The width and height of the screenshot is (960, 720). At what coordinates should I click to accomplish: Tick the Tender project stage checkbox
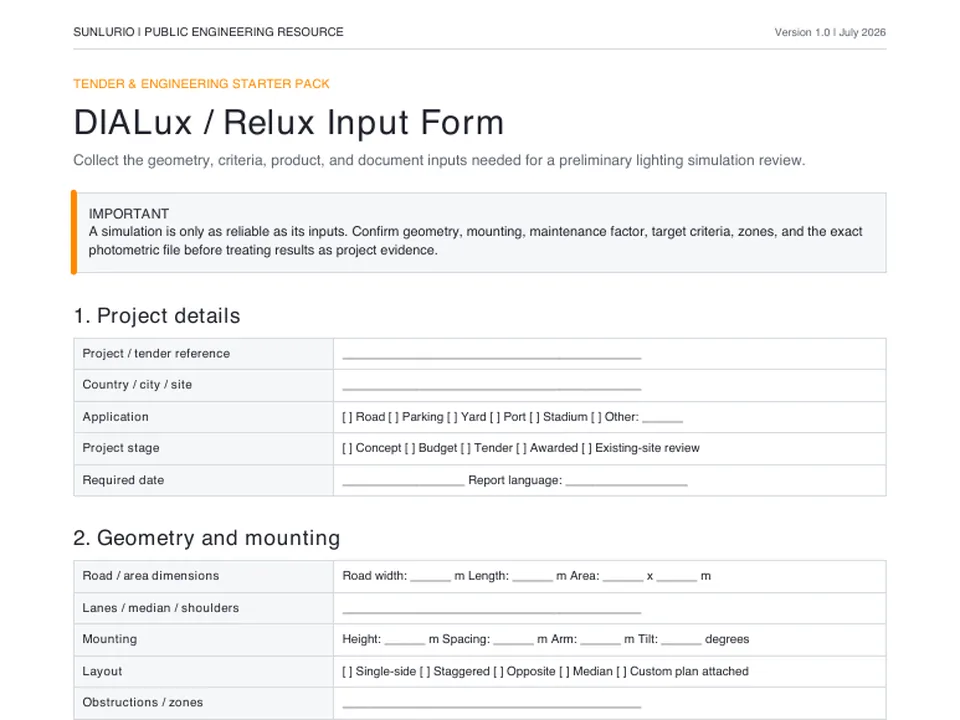coord(466,448)
